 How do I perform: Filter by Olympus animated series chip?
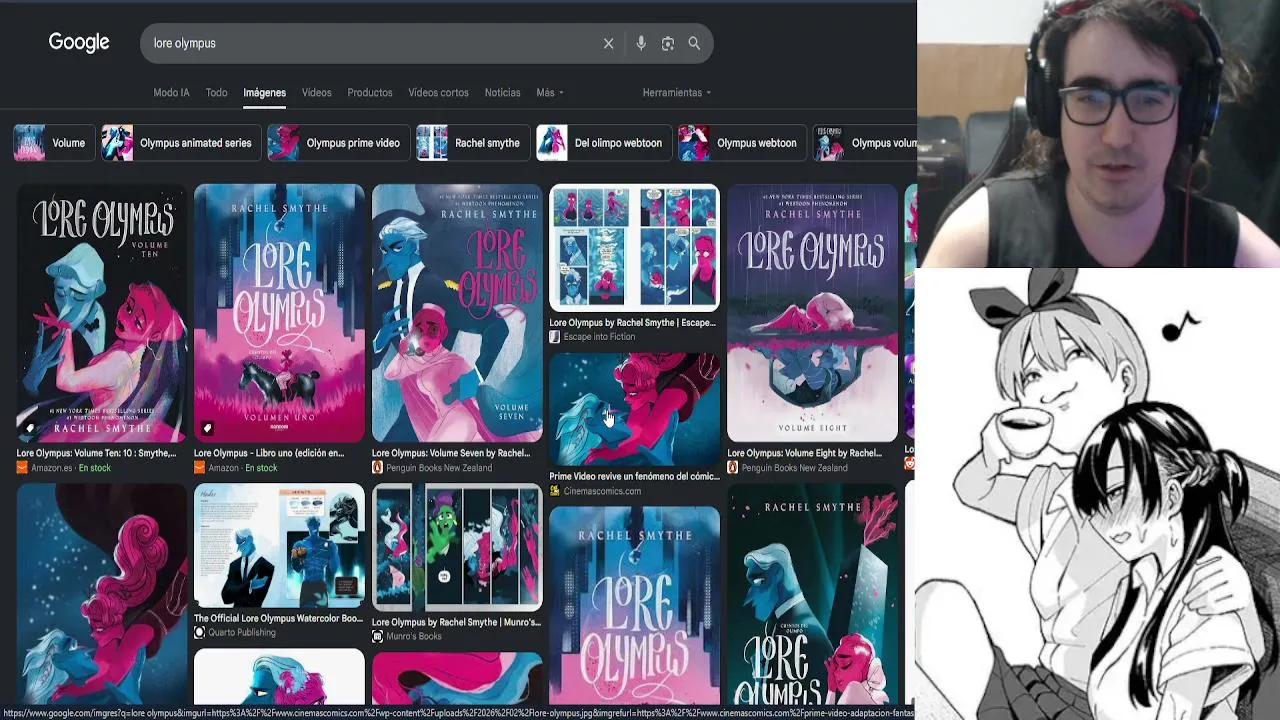[181, 143]
